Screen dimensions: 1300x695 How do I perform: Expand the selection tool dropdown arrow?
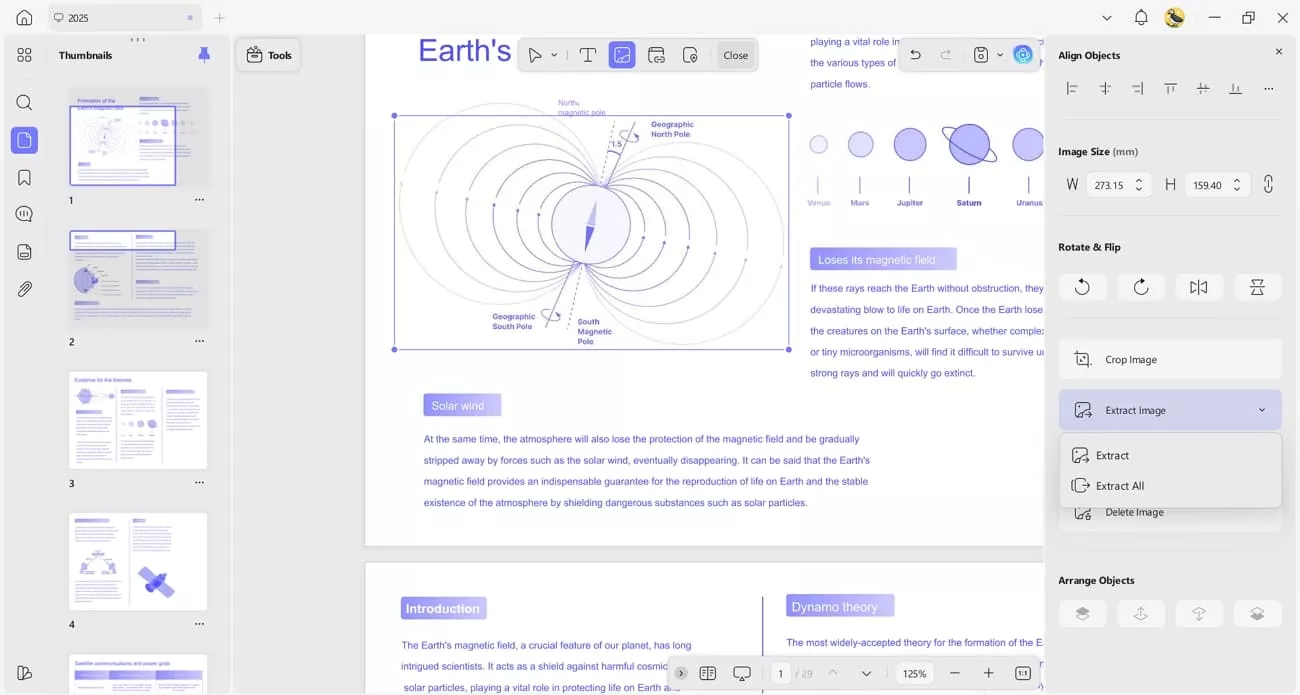pos(554,55)
